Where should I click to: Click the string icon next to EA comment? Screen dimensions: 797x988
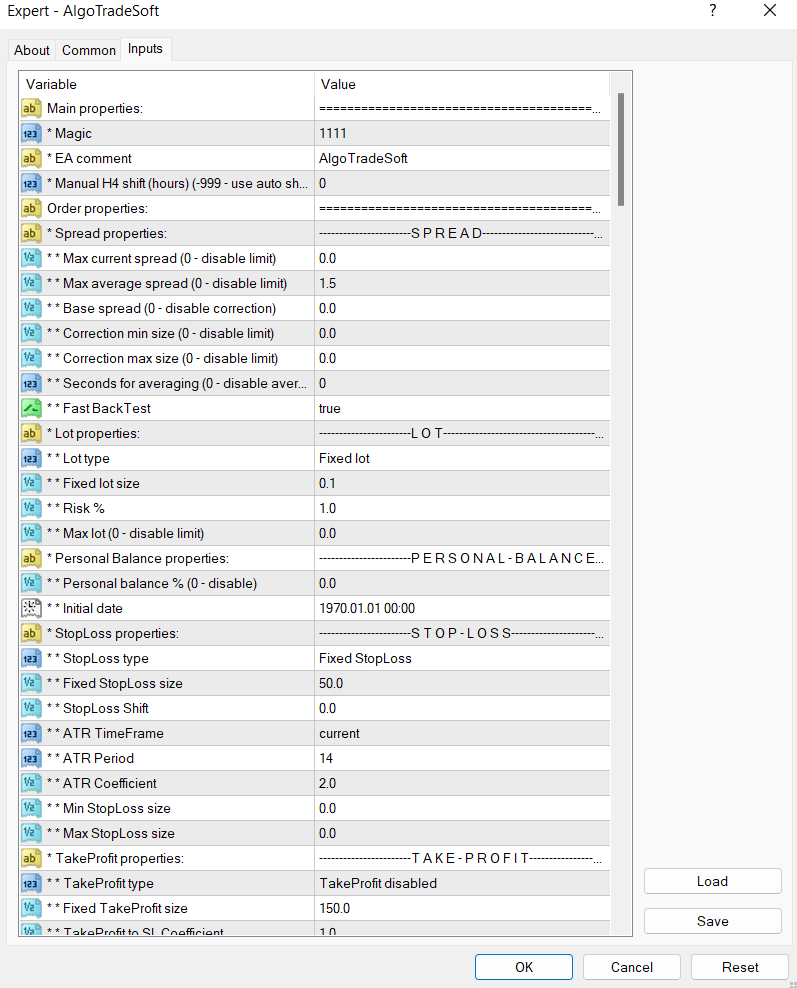pyautogui.click(x=31, y=158)
